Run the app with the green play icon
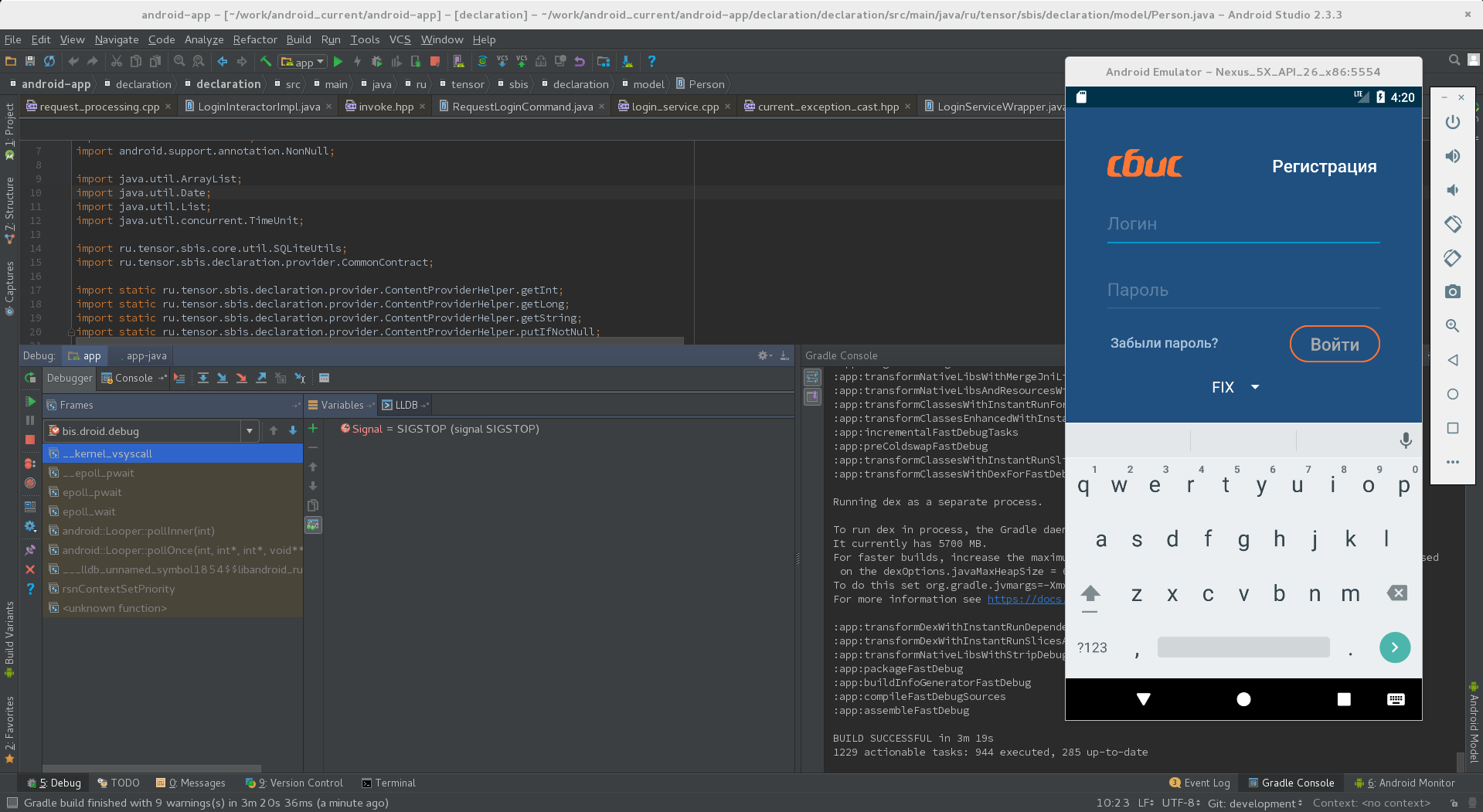Image resolution: width=1483 pixels, height=812 pixels. click(x=338, y=61)
